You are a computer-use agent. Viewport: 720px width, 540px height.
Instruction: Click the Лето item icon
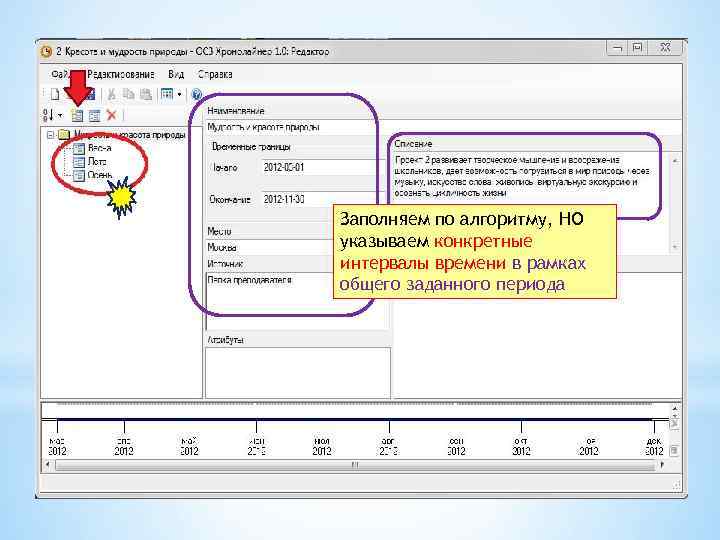tap(79, 162)
